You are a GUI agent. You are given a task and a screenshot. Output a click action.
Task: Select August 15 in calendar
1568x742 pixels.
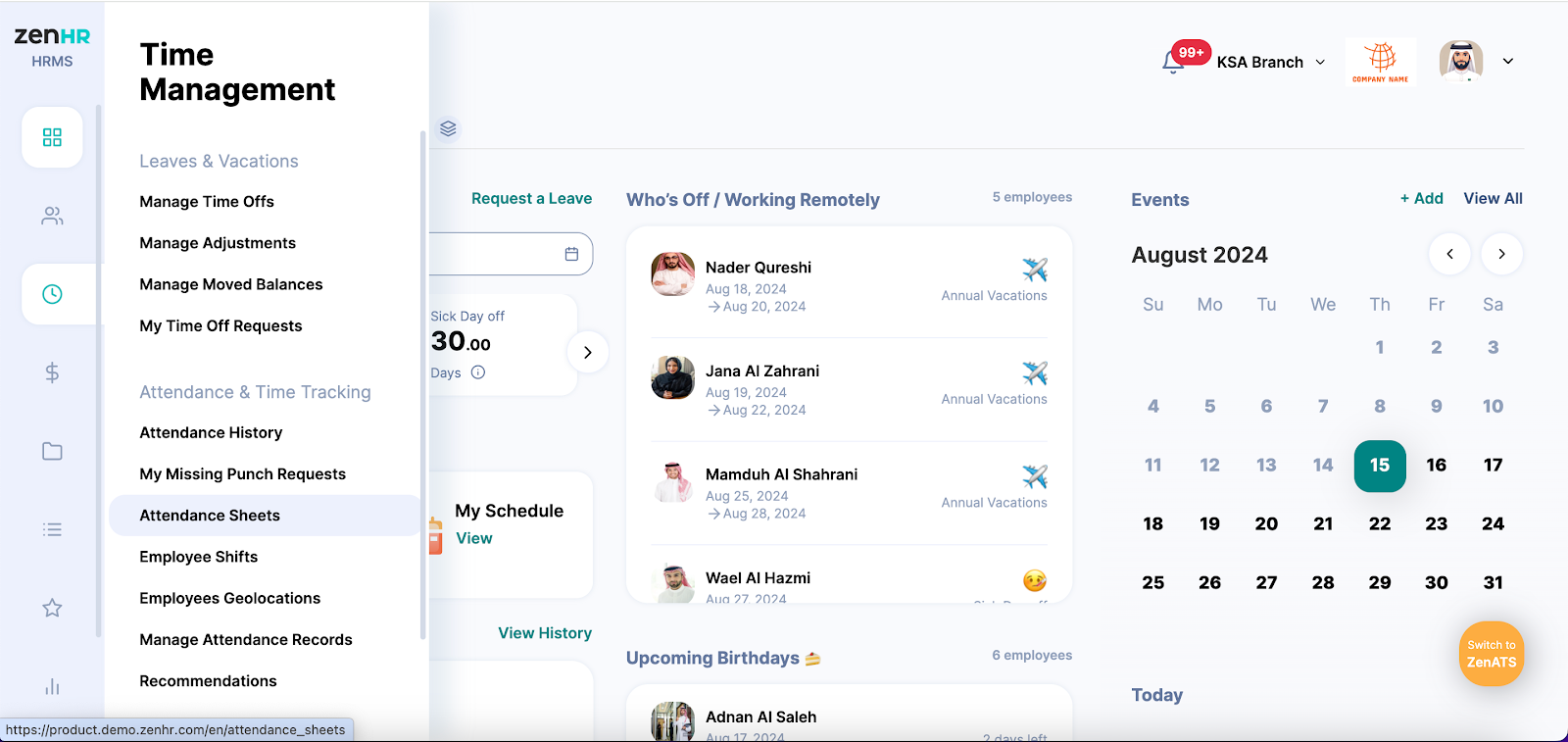point(1380,466)
